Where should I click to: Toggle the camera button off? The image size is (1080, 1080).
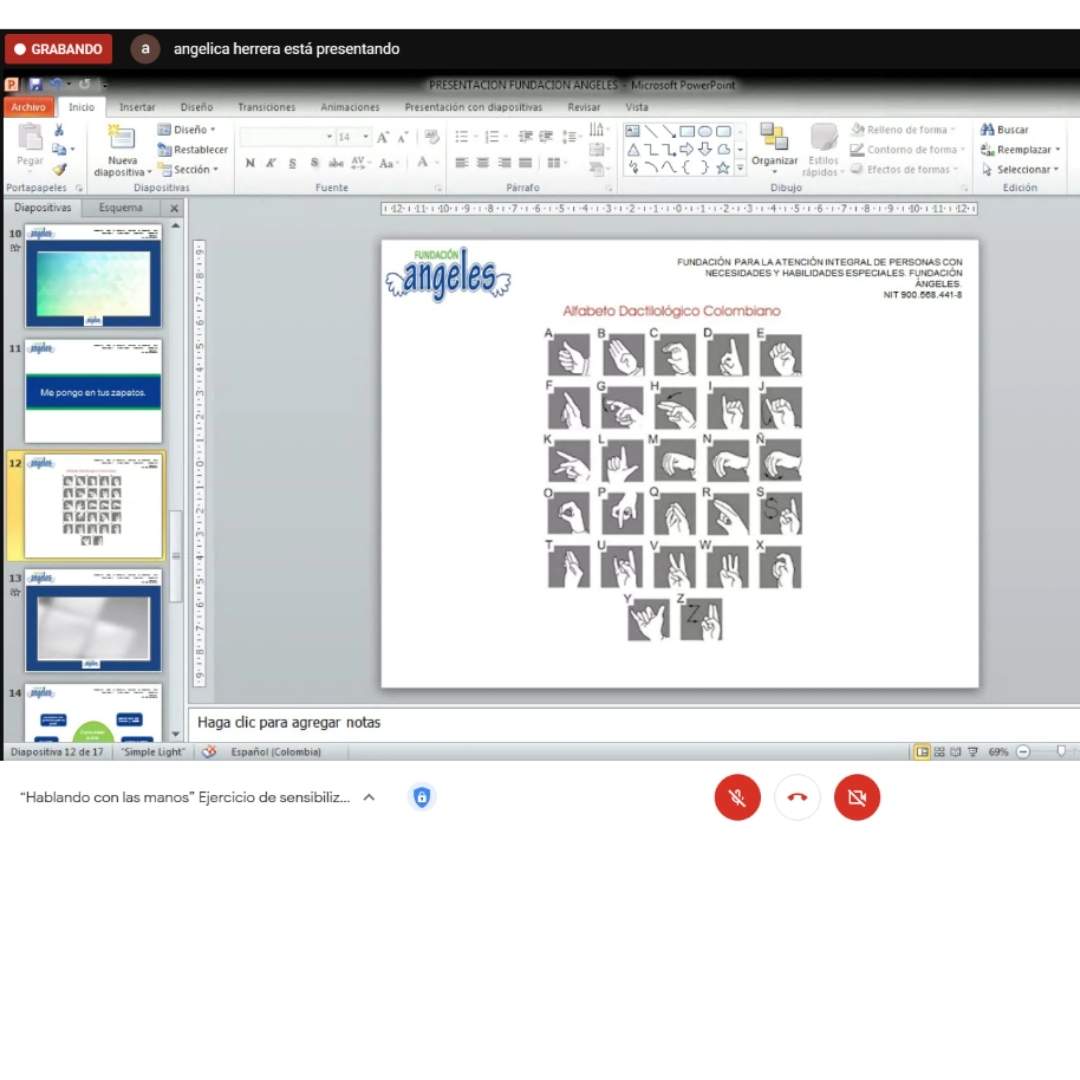[857, 797]
